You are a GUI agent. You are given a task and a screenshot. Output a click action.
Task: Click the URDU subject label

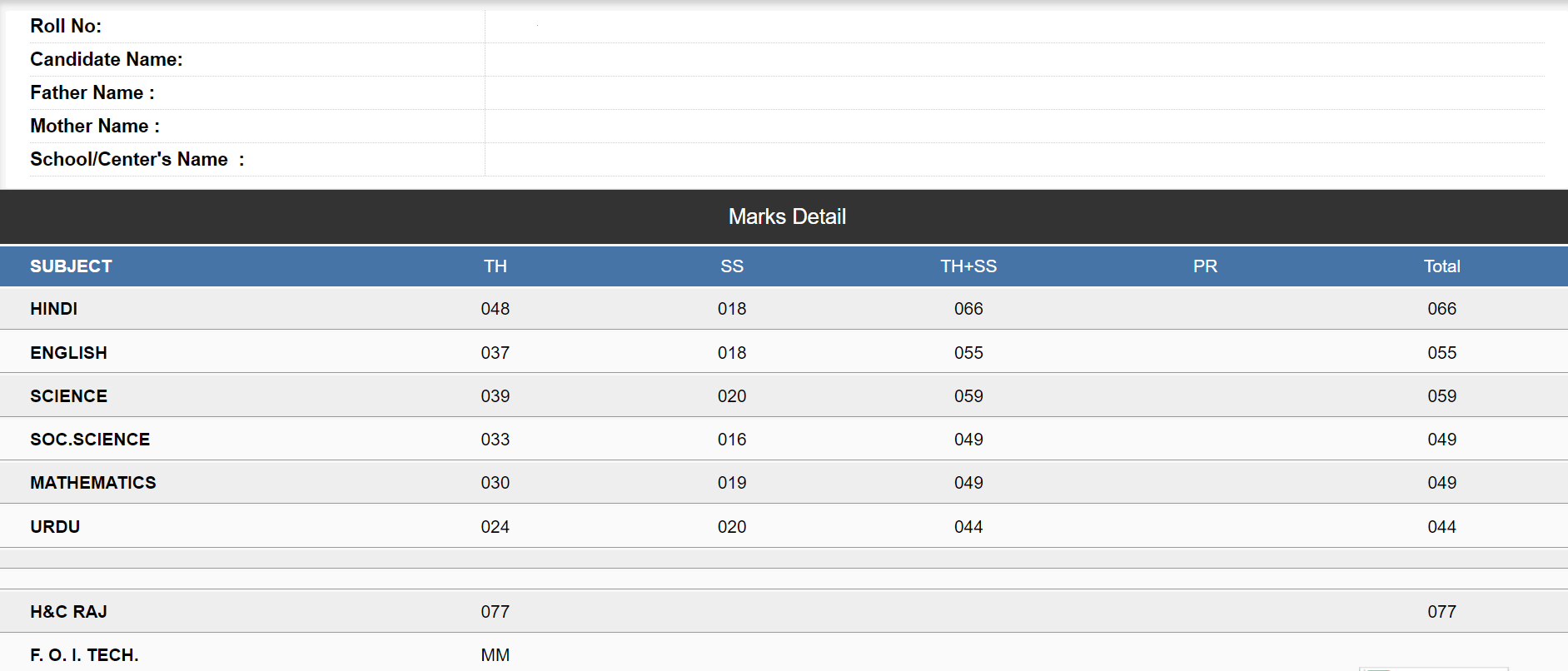[55, 527]
